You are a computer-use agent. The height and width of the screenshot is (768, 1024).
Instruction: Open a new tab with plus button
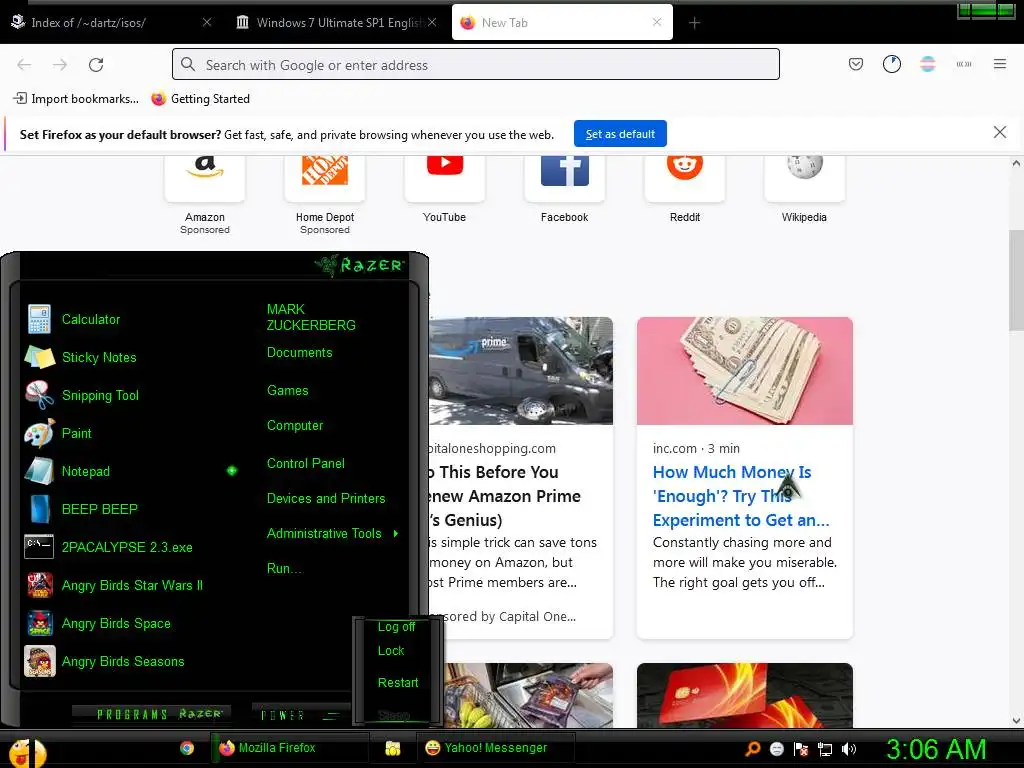coord(694,23)
